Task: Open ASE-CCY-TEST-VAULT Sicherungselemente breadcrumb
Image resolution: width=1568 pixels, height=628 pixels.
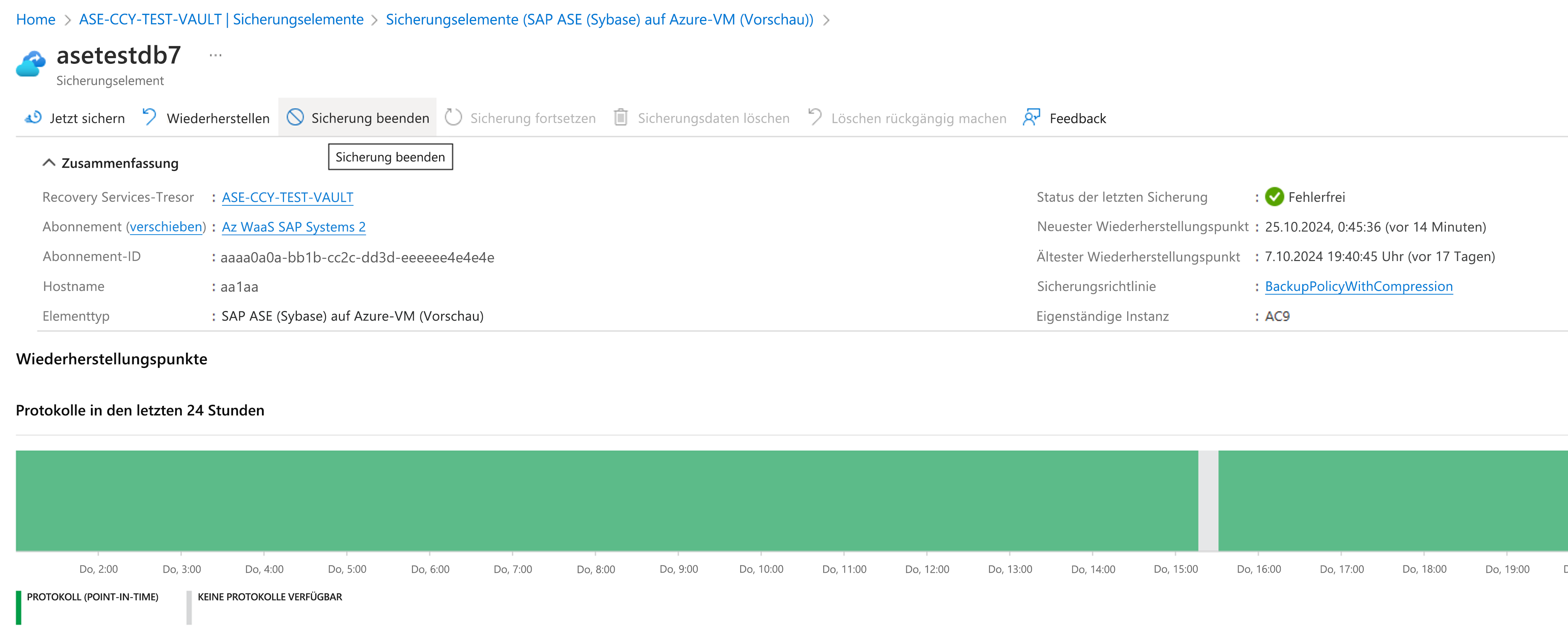Action: [221, 20]
